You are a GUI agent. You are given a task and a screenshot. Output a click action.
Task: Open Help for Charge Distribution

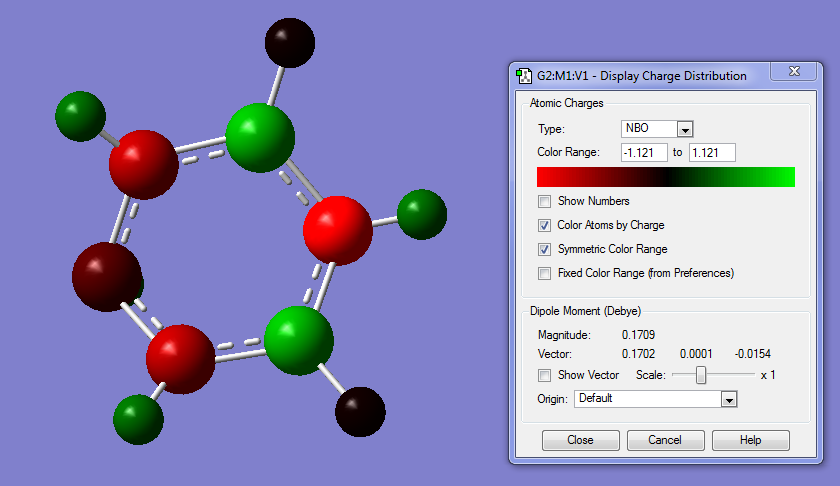pos(751,440)
